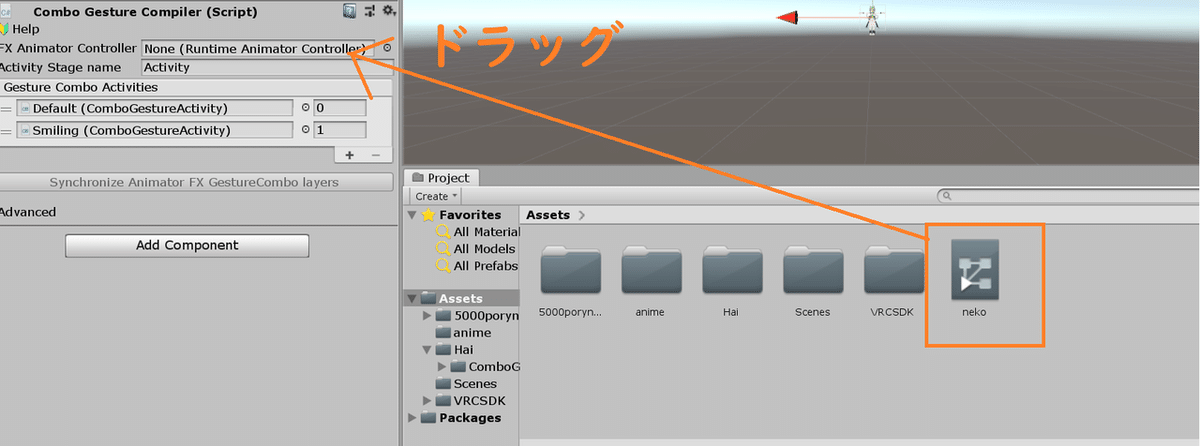Click the minus button to remove activity
Viewport: 1200px width, 446px height.
[x=376, y=155]
